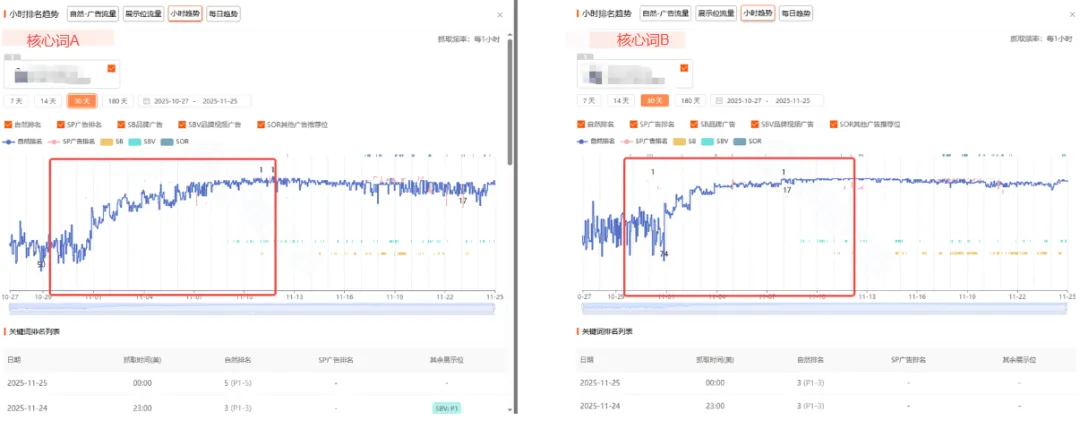This screenshot has height=429, width=1080.
Task: Toggle SBV品牌视频广告 checkbox in 核心词A panel
Action: pyautogui.click(x=183, y=125)
